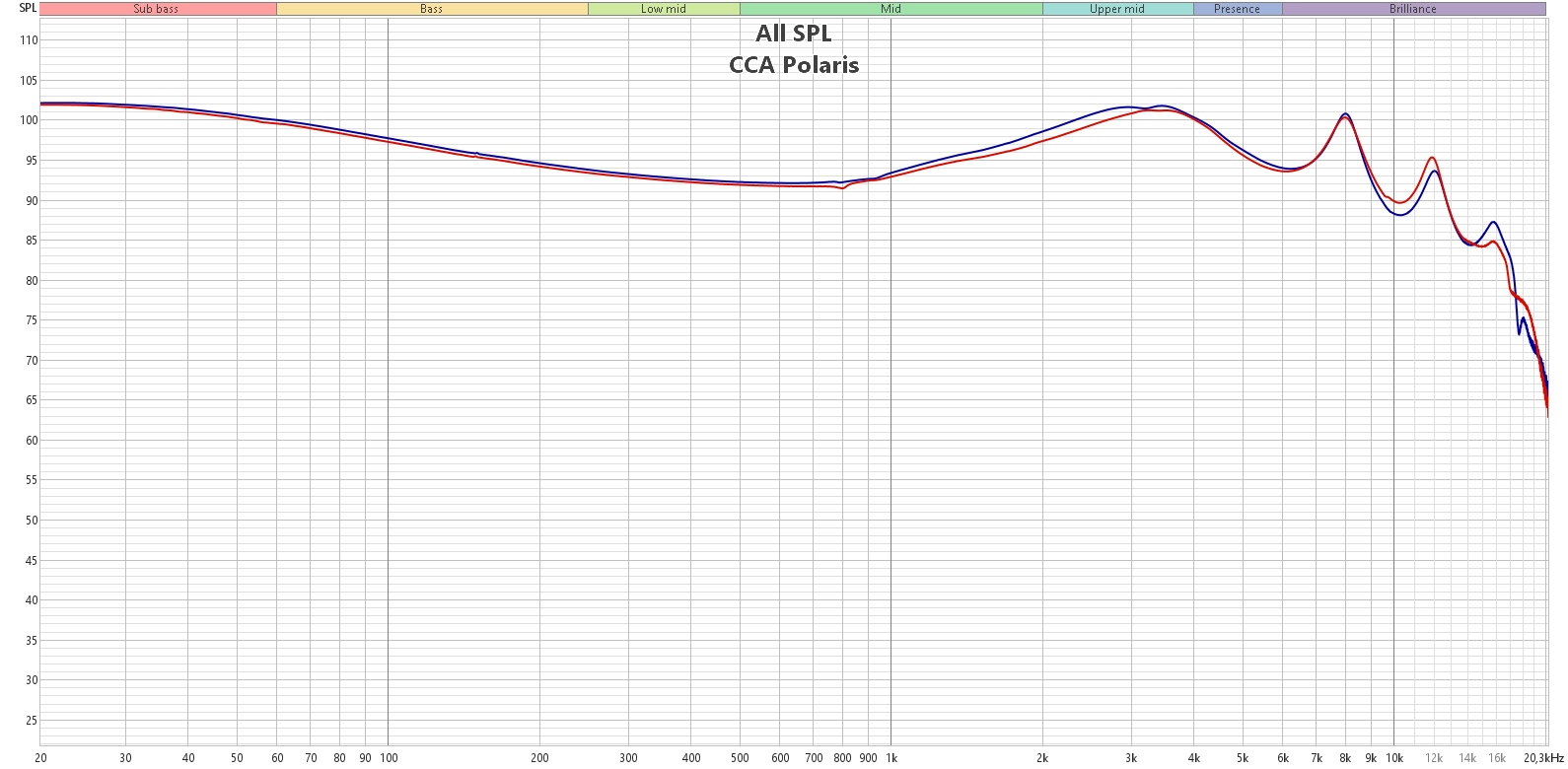Screen dimensions: 1568x769
Task: Select the 8k frequency axis label
Action: (x=1345, y=758)
